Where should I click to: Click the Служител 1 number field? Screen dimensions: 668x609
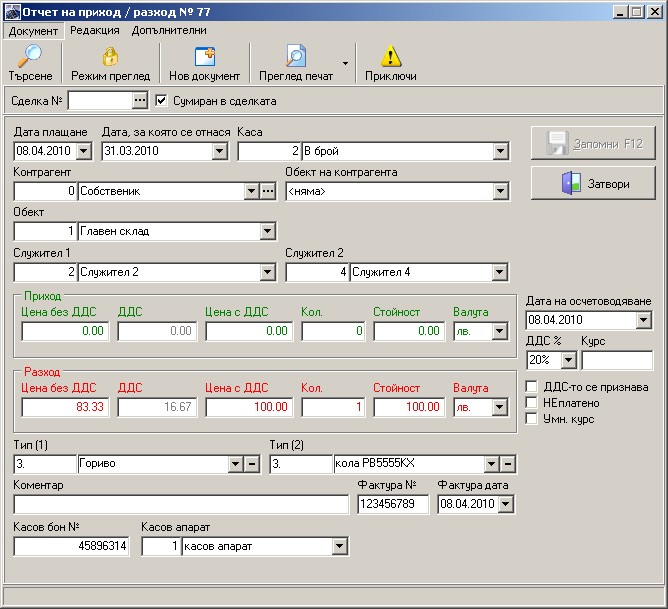[45, 272]
